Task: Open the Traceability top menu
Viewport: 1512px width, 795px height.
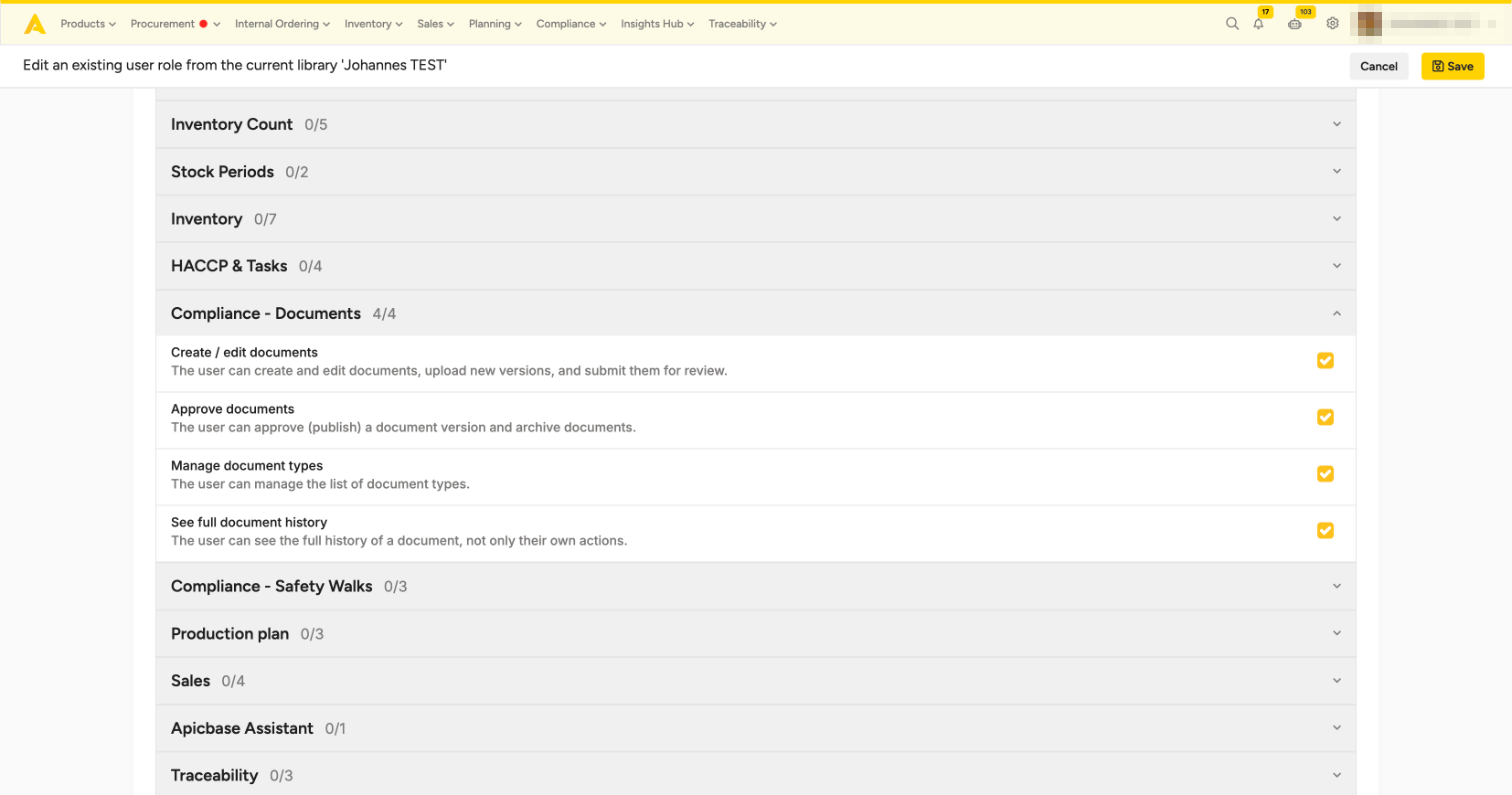Action: [743, 24]
